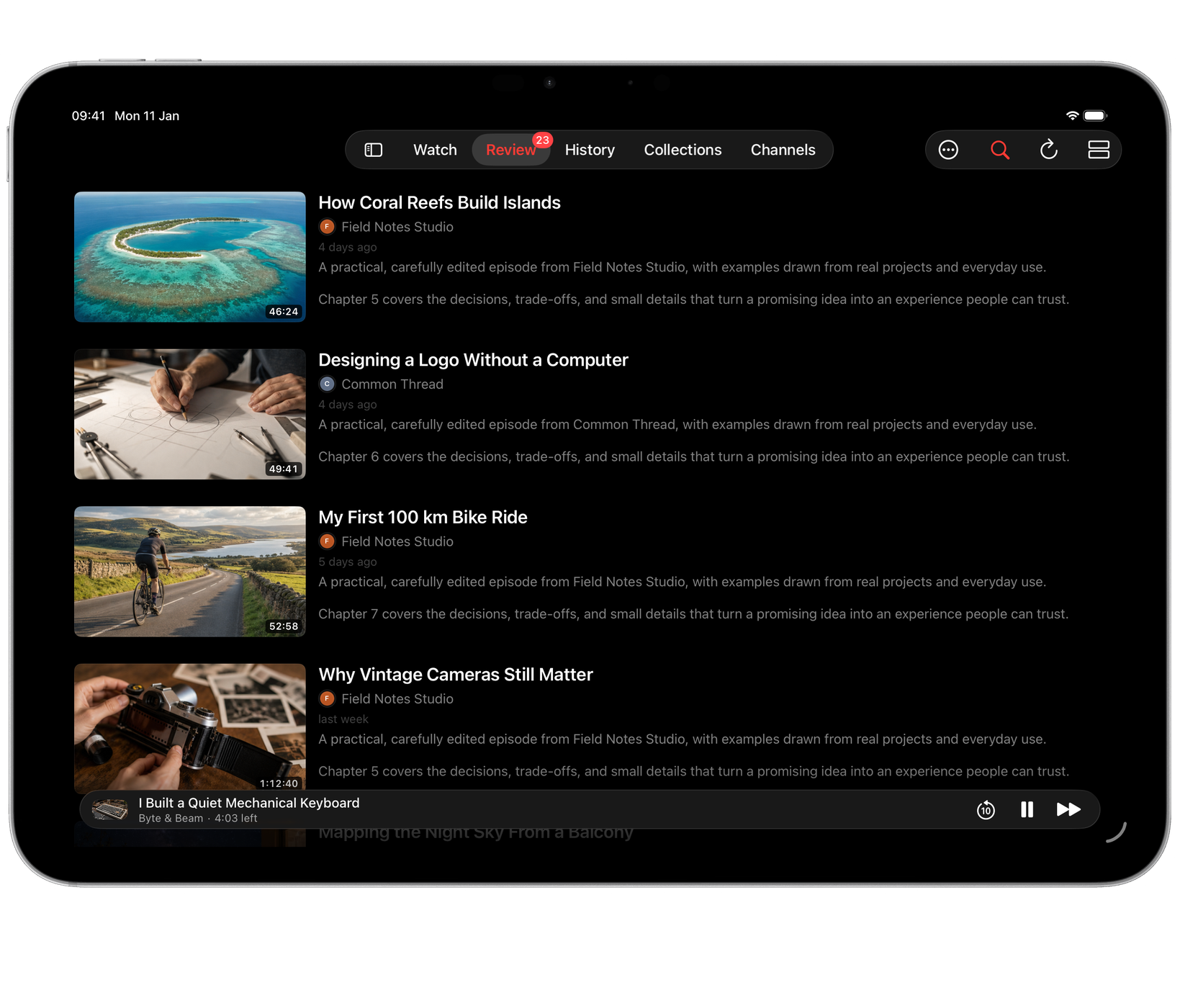Select the Review tab
The image size is (1180, 1008).
click(510, 150)
